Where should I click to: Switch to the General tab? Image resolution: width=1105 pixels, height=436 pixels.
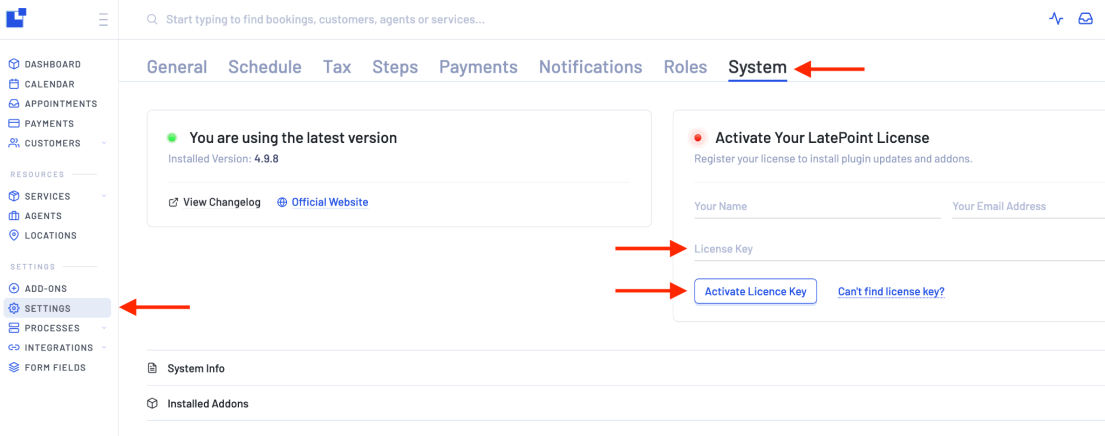click(177, 67)
